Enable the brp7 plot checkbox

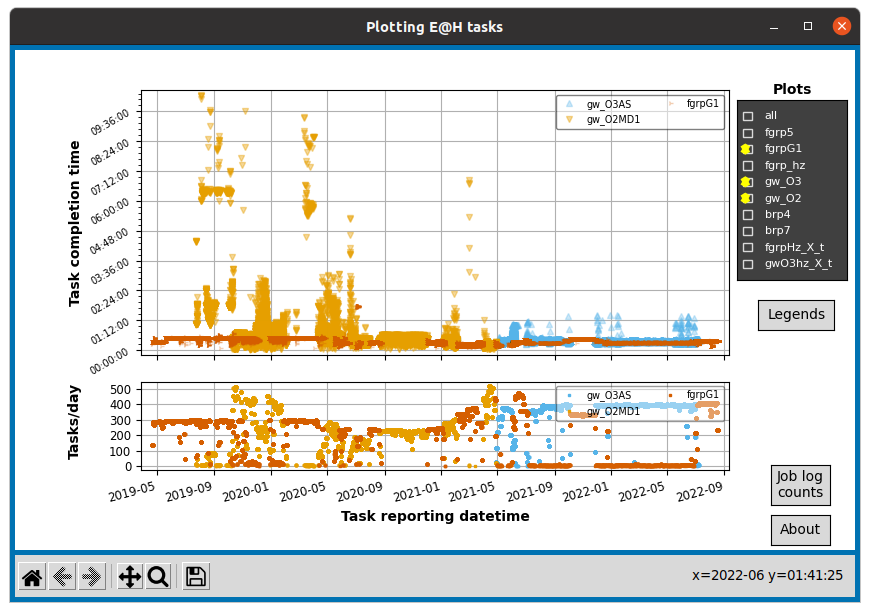748,231
